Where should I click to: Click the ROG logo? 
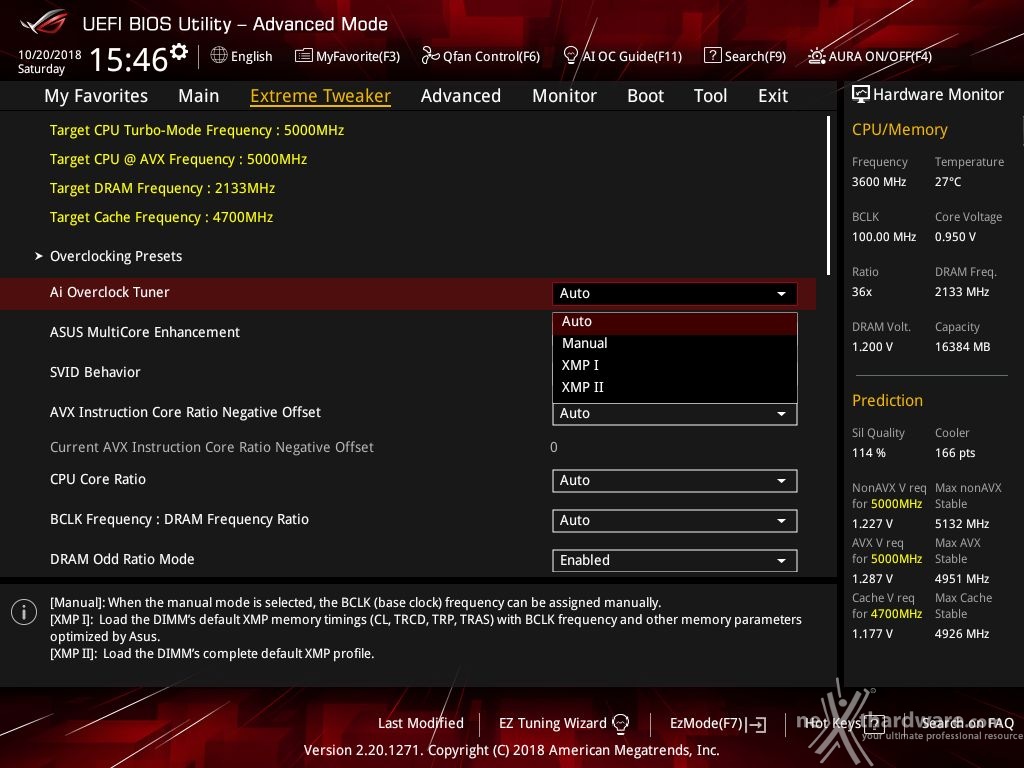44,23
